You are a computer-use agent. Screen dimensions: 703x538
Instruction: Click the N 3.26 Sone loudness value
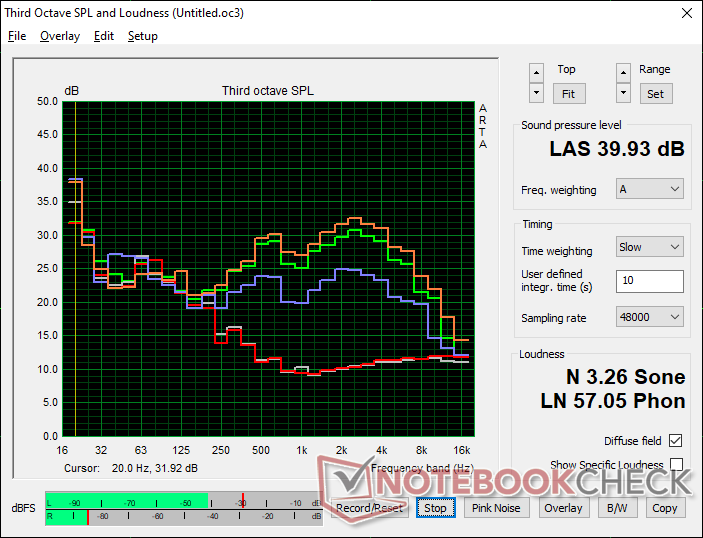pos(625,377)
